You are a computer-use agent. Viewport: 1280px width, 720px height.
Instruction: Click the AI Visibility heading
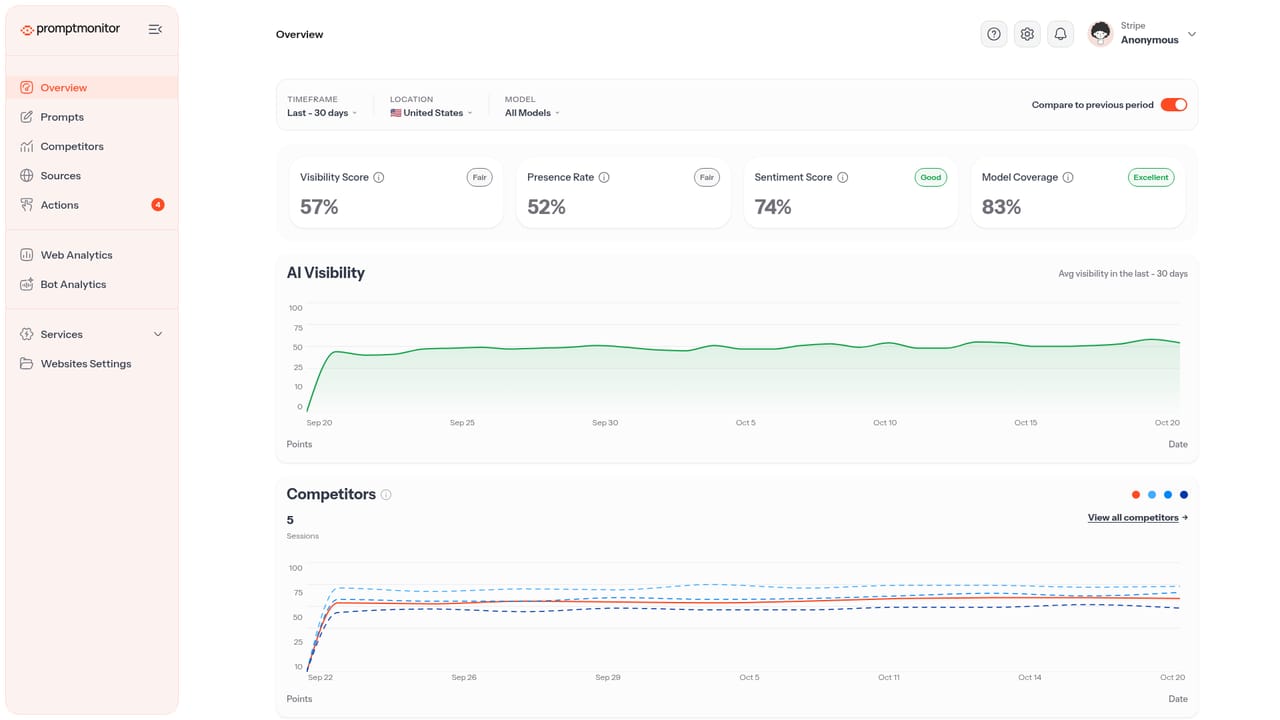pyautogui.click(x=326, y=273)
